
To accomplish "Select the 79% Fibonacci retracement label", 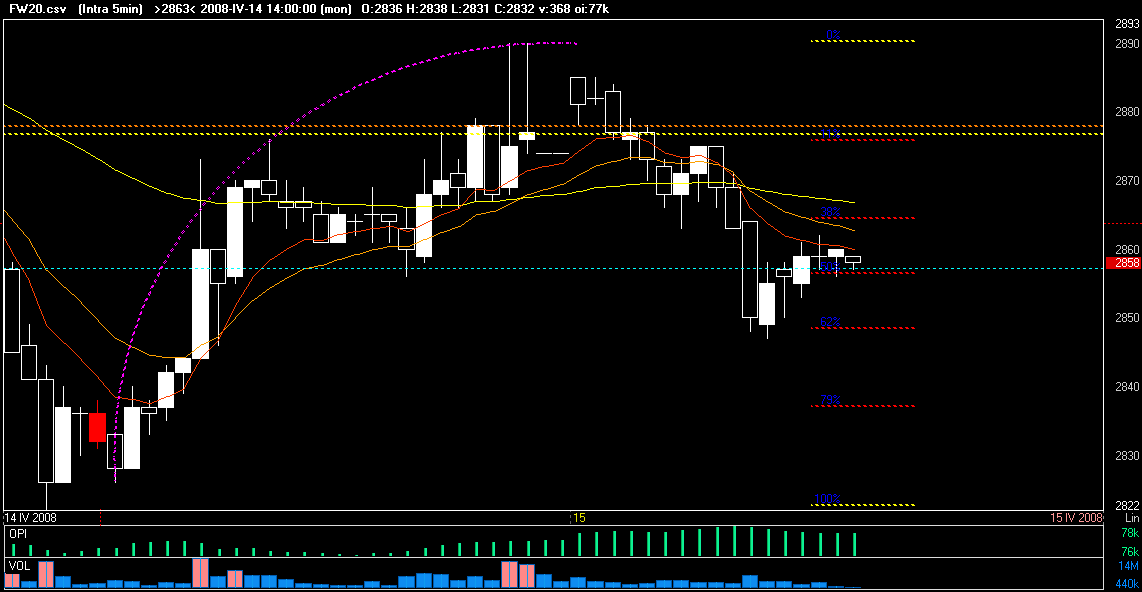I will [830, 400].
